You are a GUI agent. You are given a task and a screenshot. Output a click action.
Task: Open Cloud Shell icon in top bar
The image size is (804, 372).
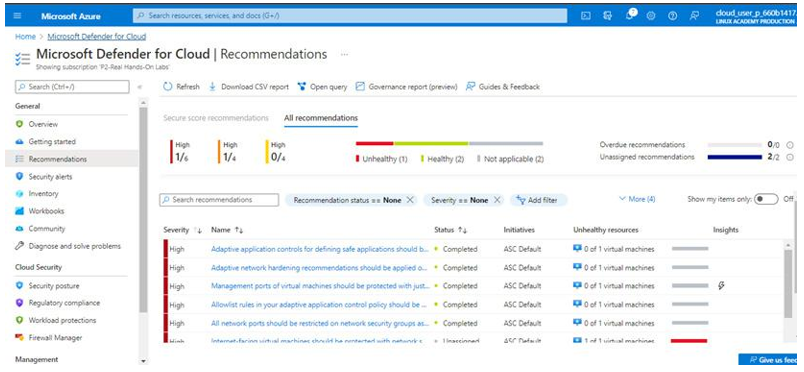[x=586, y=16]
